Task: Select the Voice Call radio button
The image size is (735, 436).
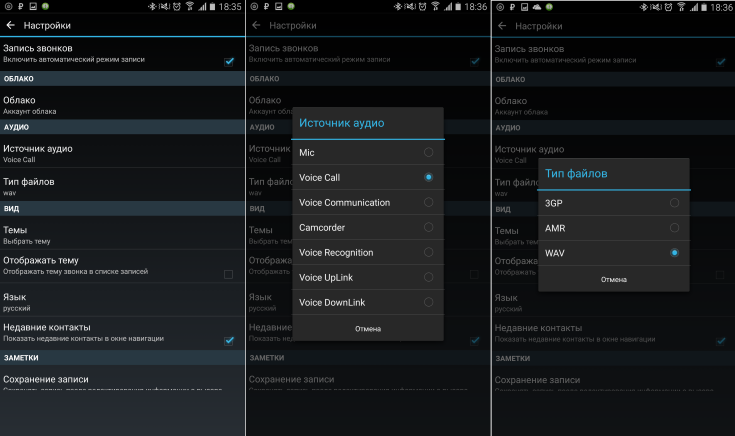Action: (x=428, y=177)
